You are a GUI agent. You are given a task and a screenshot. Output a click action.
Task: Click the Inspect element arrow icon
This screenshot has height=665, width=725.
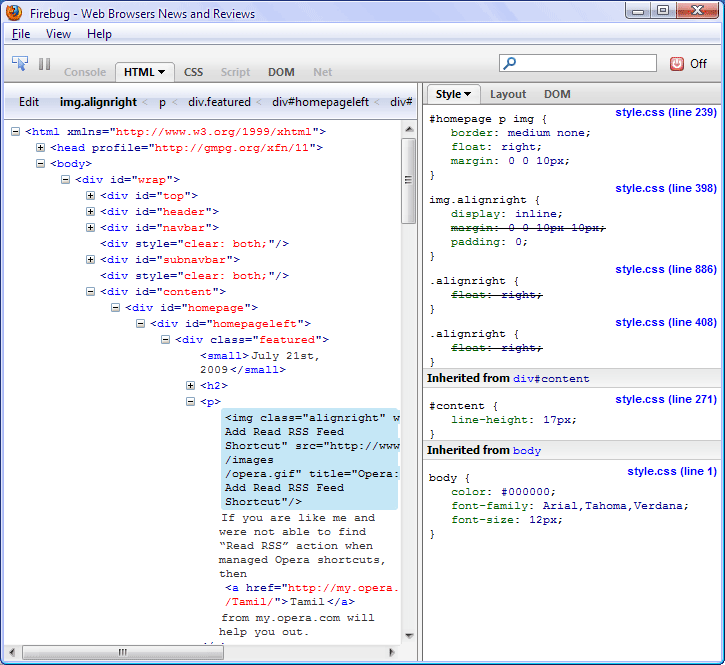pos(20,63)
